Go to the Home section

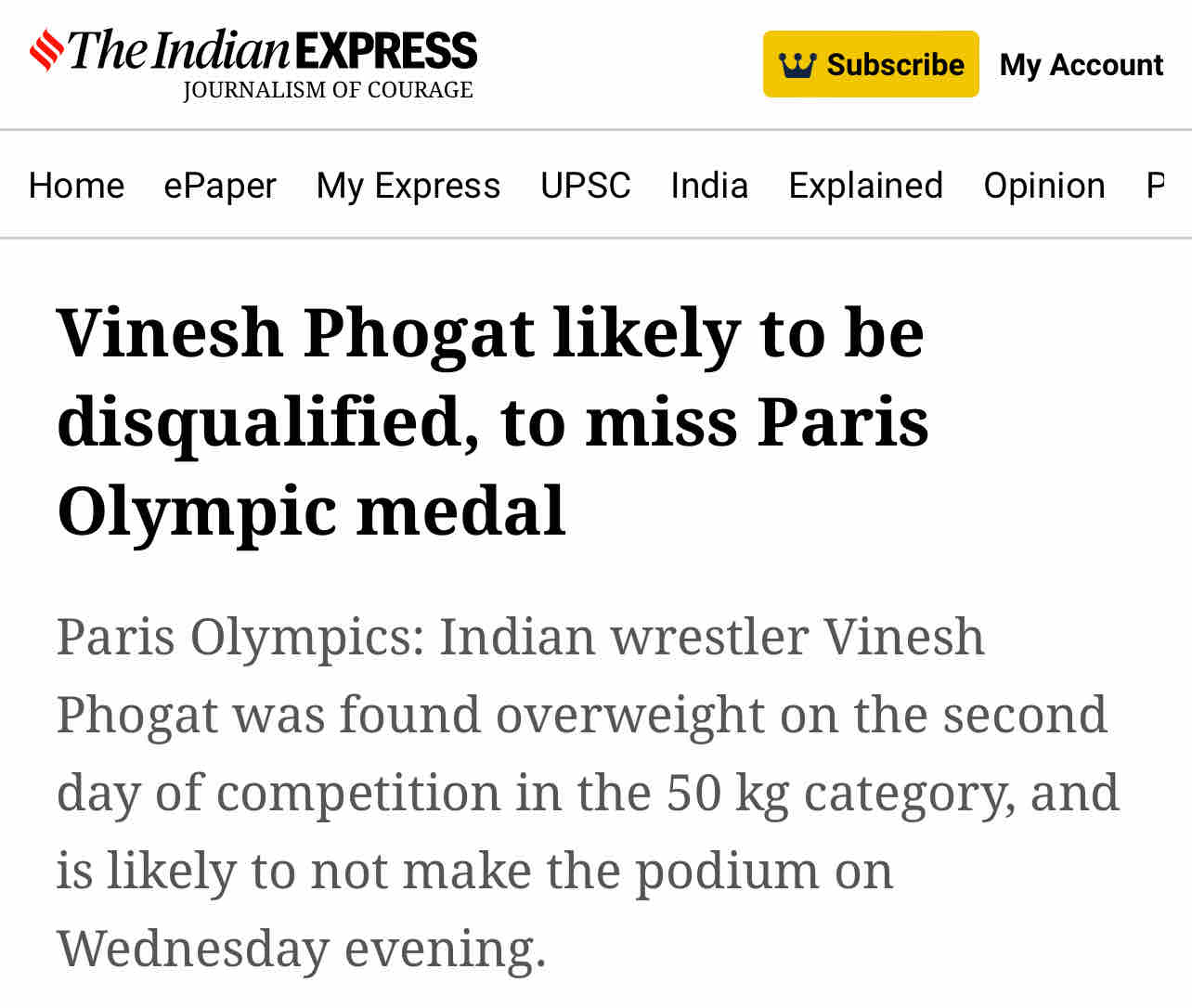[x=76, y=186]
